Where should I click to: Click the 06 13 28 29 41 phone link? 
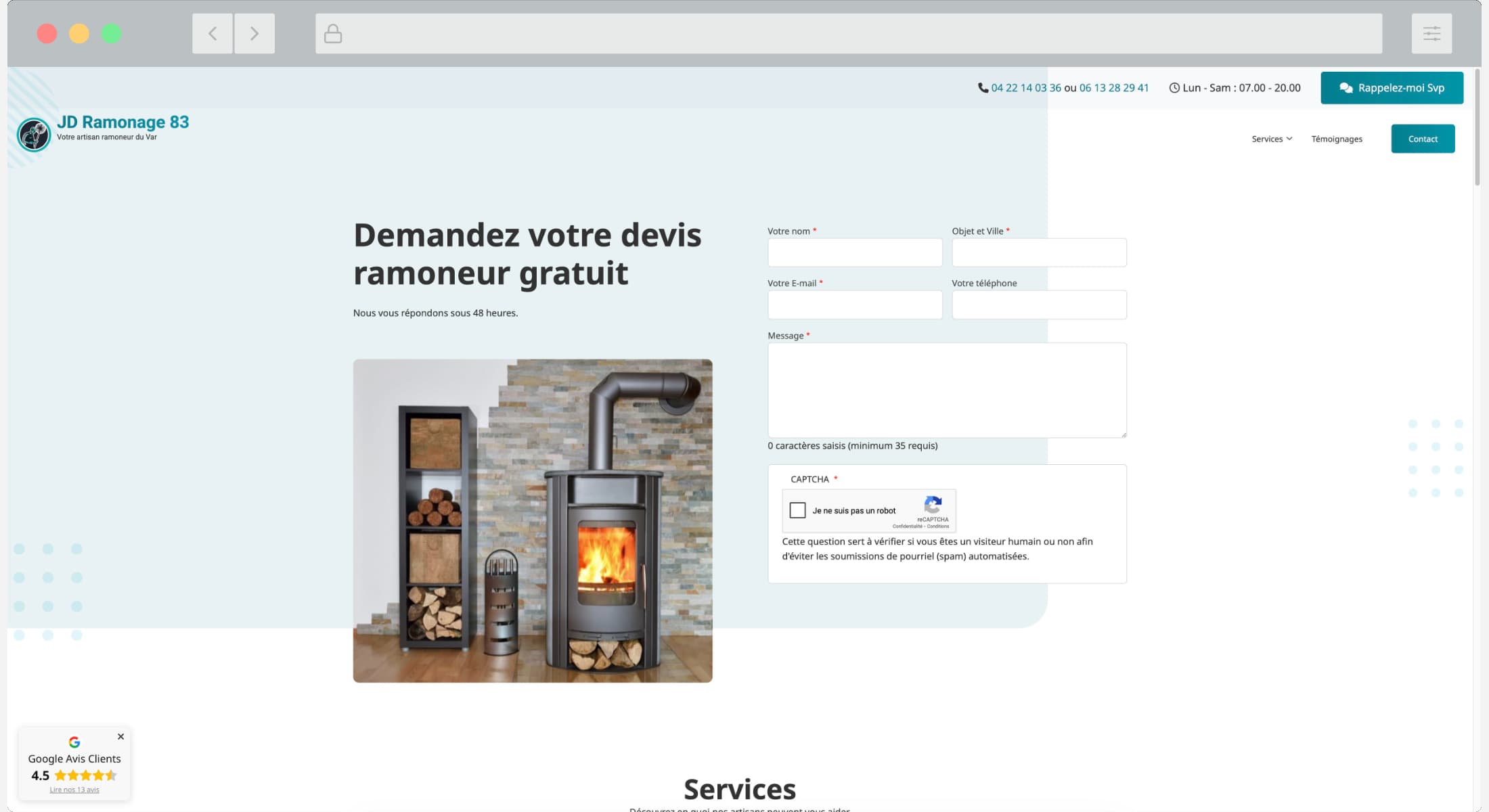[x=1113, y=88]
